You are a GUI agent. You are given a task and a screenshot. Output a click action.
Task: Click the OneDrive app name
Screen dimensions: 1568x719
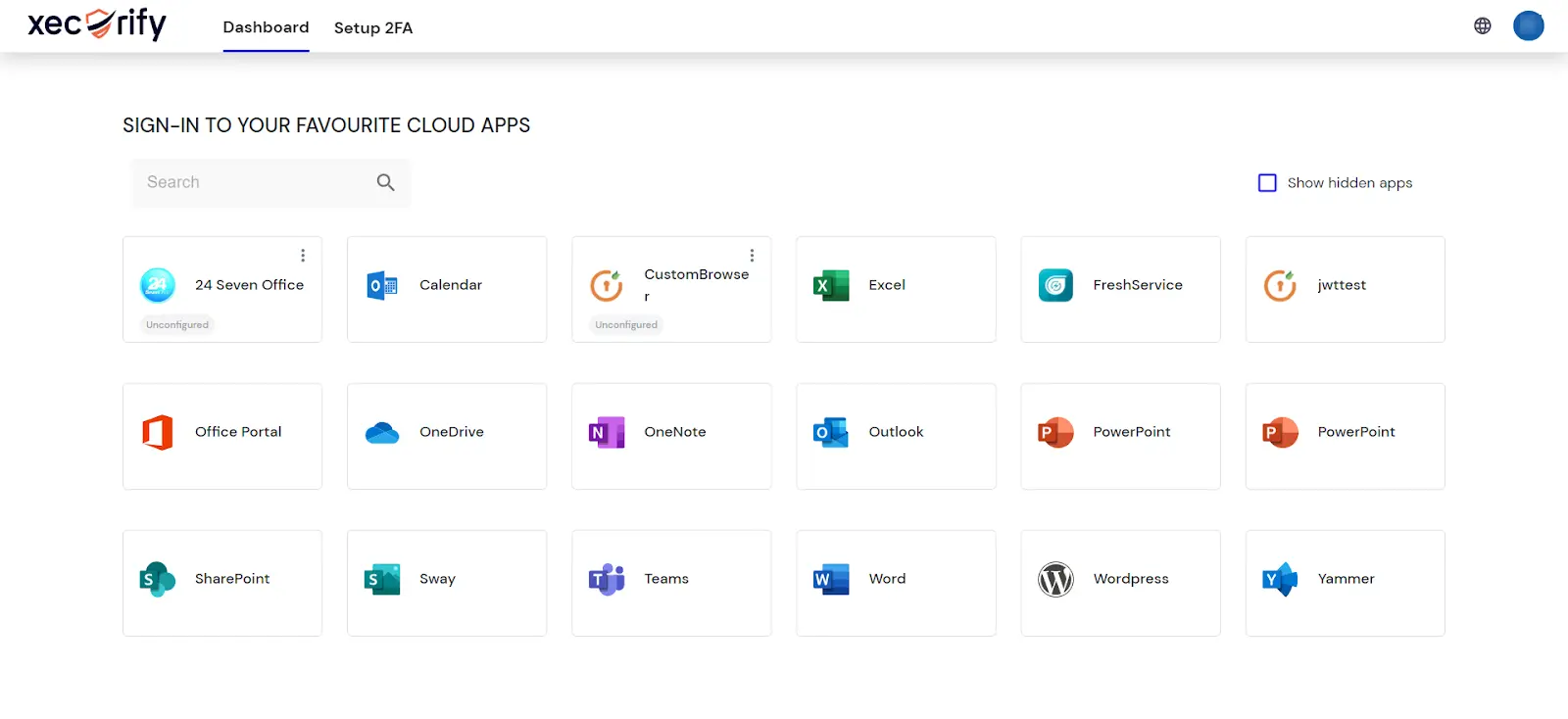coord(452,432)
